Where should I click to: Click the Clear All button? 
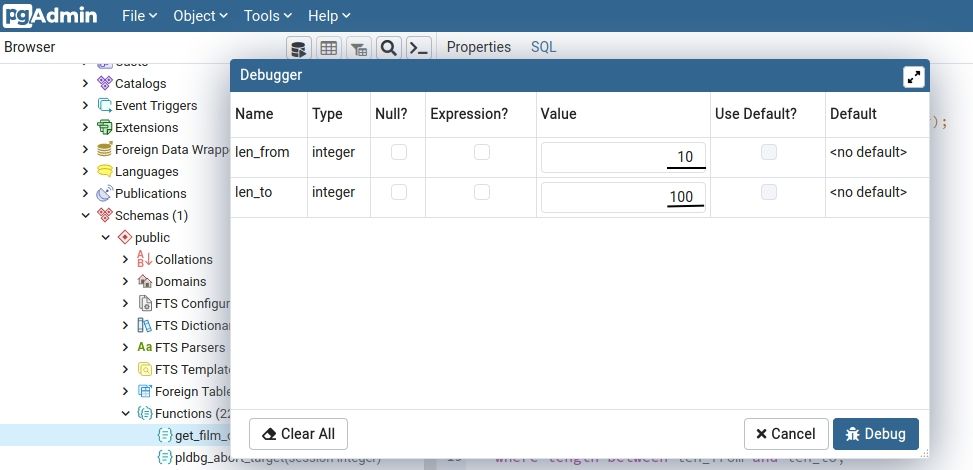(298, 434)
